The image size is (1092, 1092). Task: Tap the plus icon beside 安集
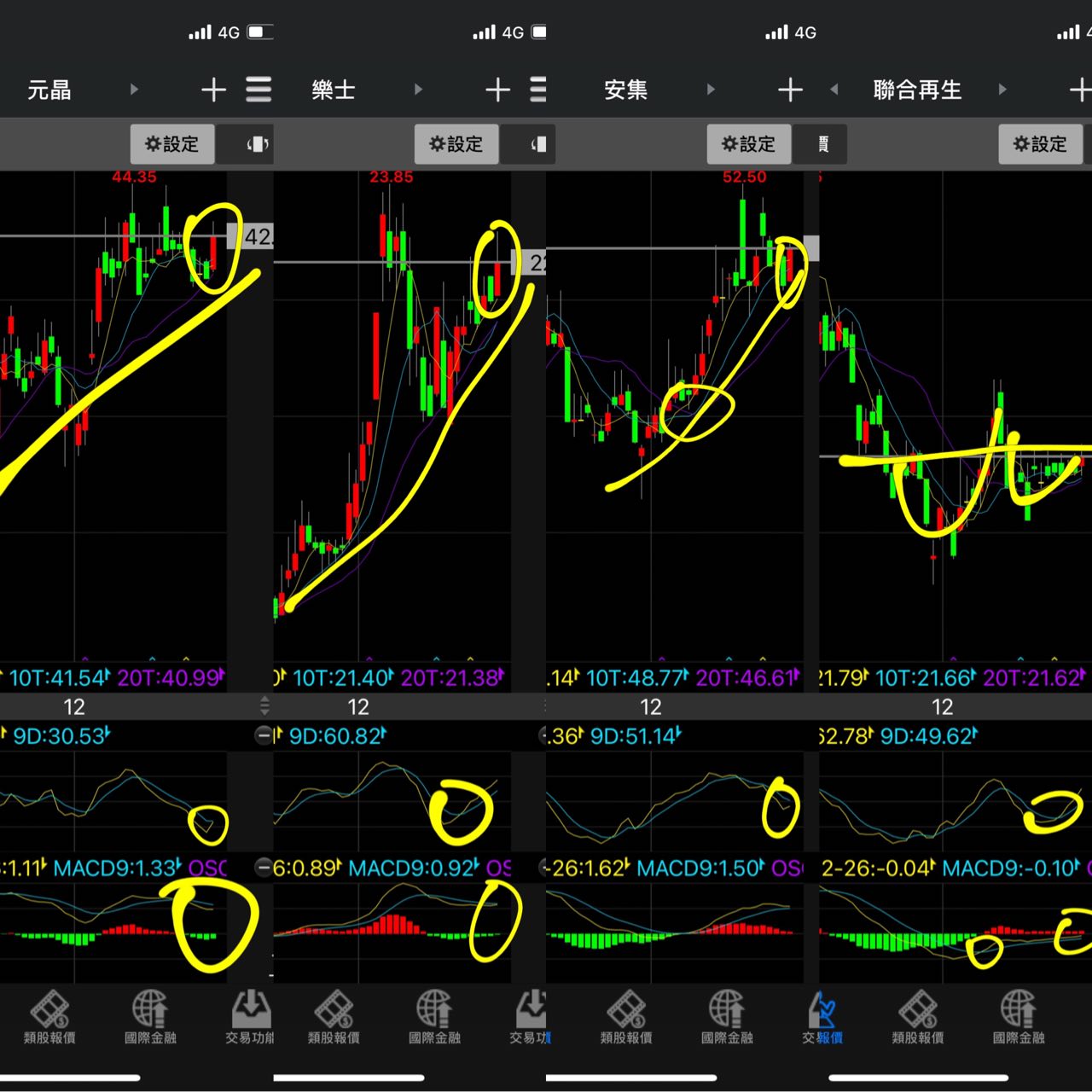[790, 90]
